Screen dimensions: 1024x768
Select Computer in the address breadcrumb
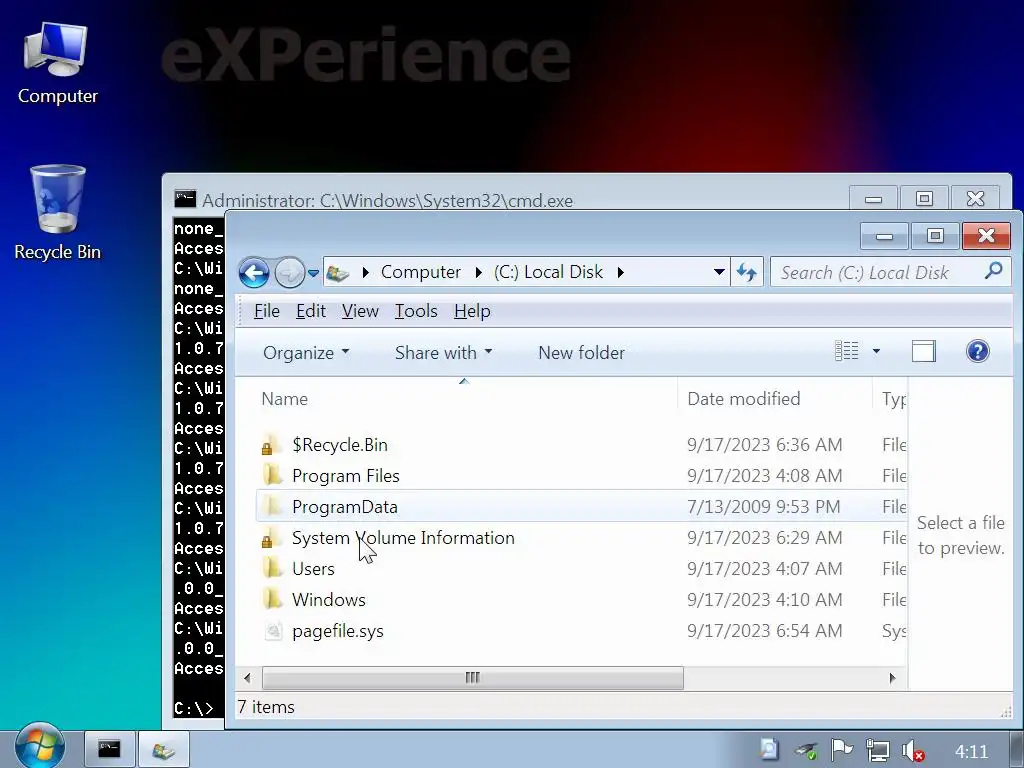[x=421, y=272]
